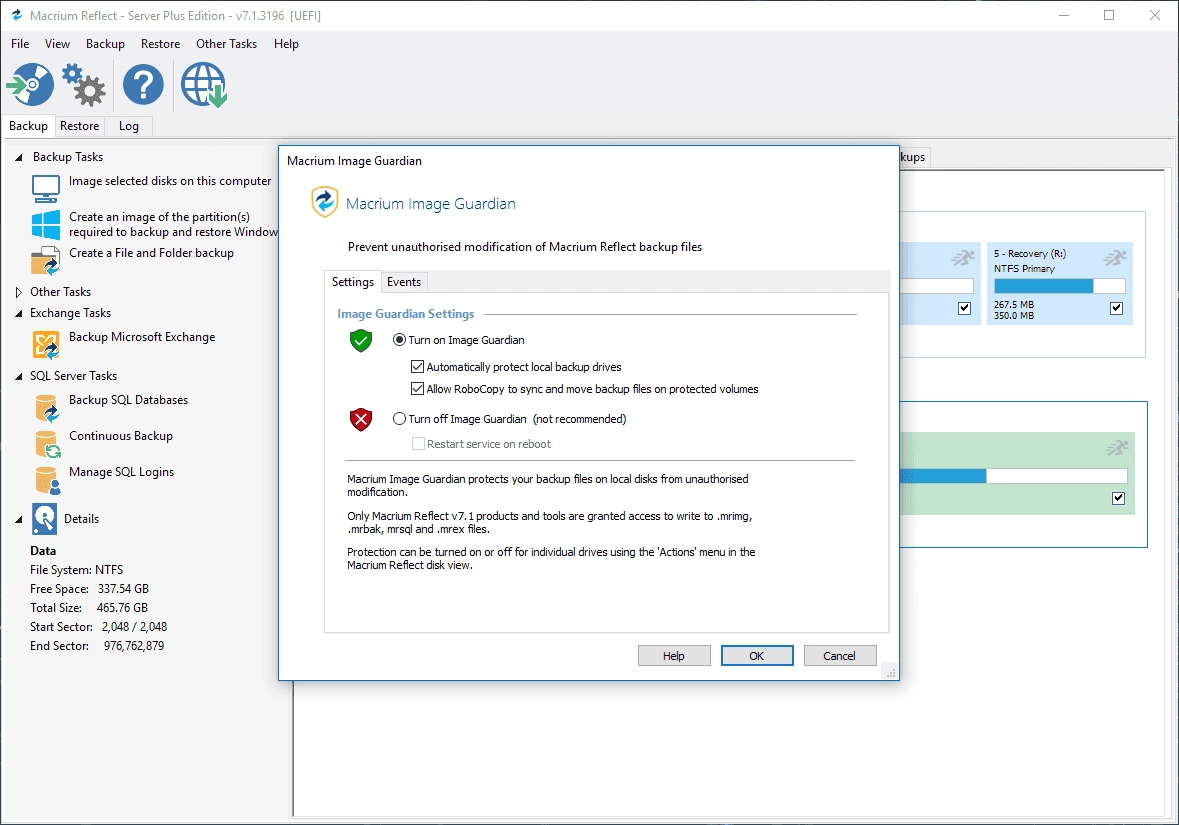
Task: Open the Restore menu
Action: pos(160,44)
